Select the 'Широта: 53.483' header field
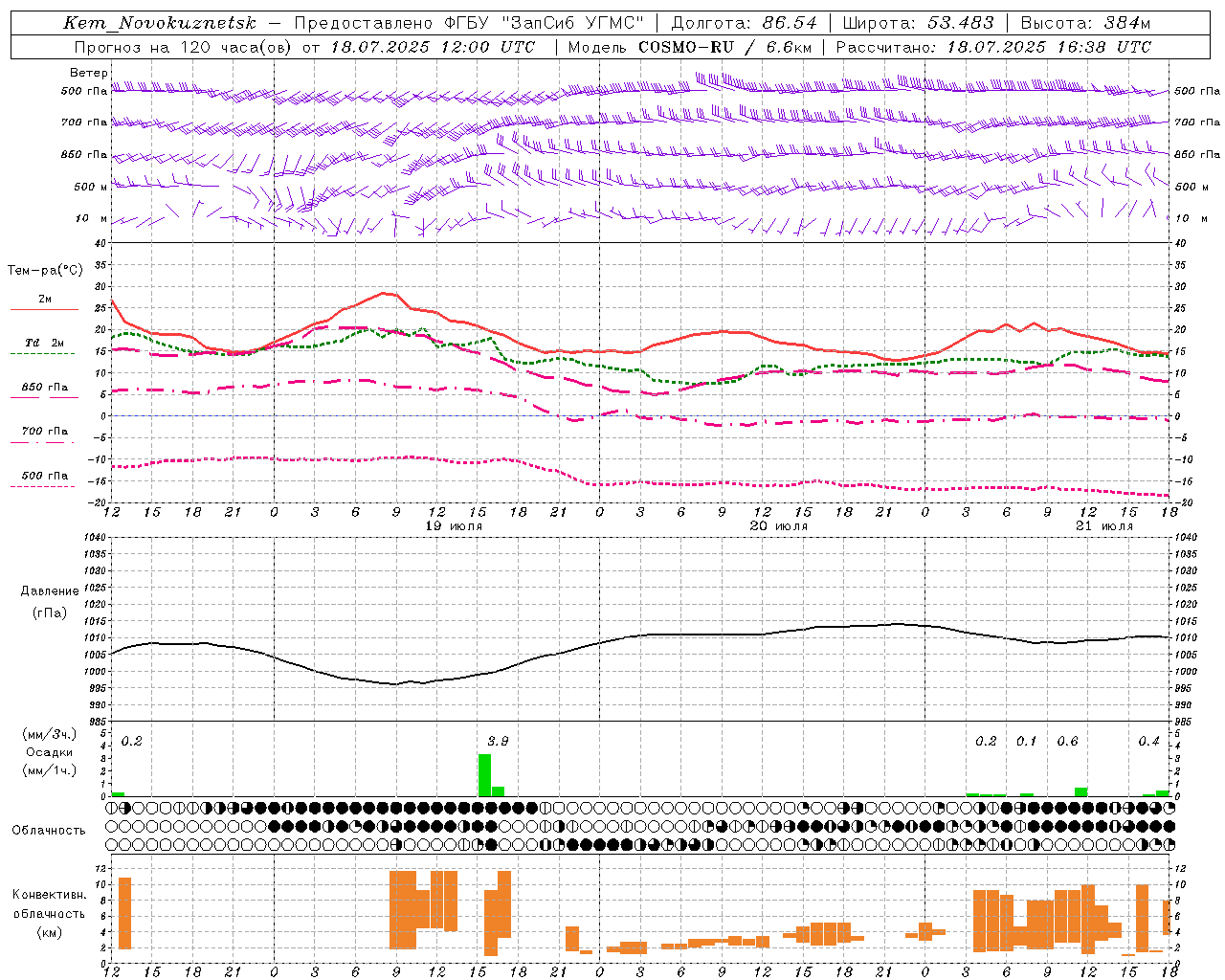 [x=918, y=23]
